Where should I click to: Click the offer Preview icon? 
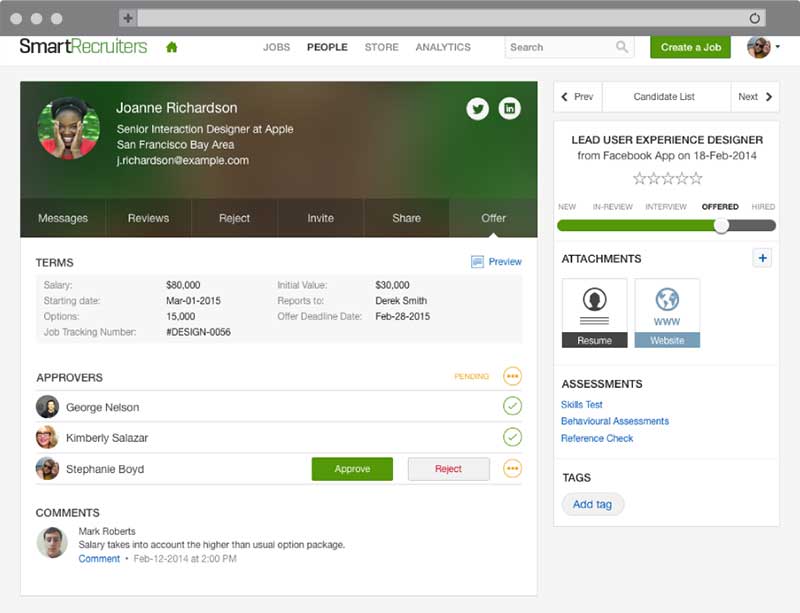coord(477,262)
